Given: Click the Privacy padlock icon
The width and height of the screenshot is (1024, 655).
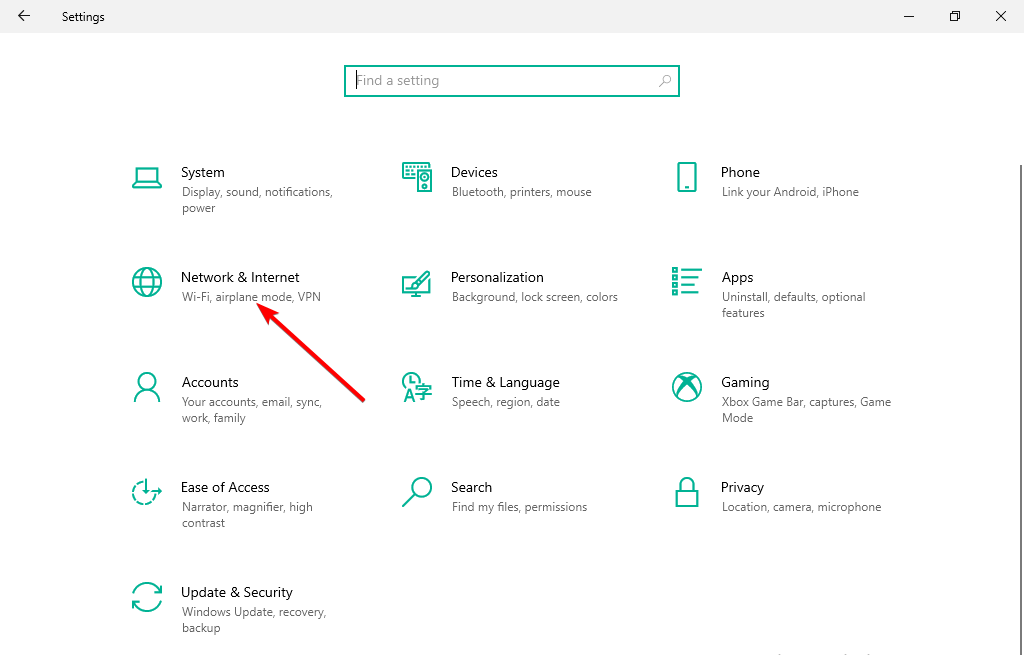Looking at the screenshot, I should [687, 492].
